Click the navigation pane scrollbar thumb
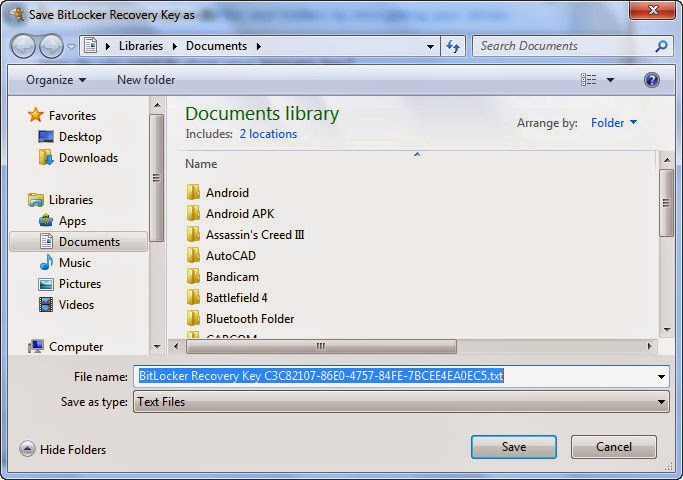The width and height of the screenshot is (683, 480). tap(157, 178)
